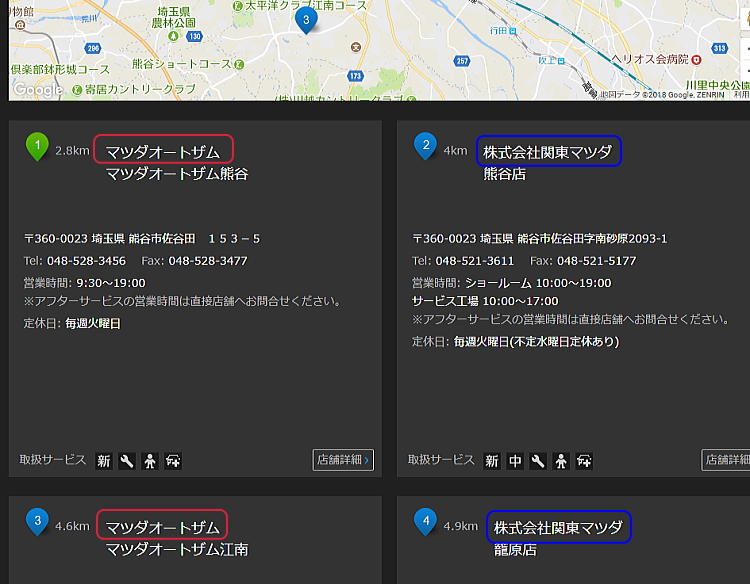This screenshot has height=584, width=750.
Task: Click the hours 9:30～19:00
Action: click(111, 283)
